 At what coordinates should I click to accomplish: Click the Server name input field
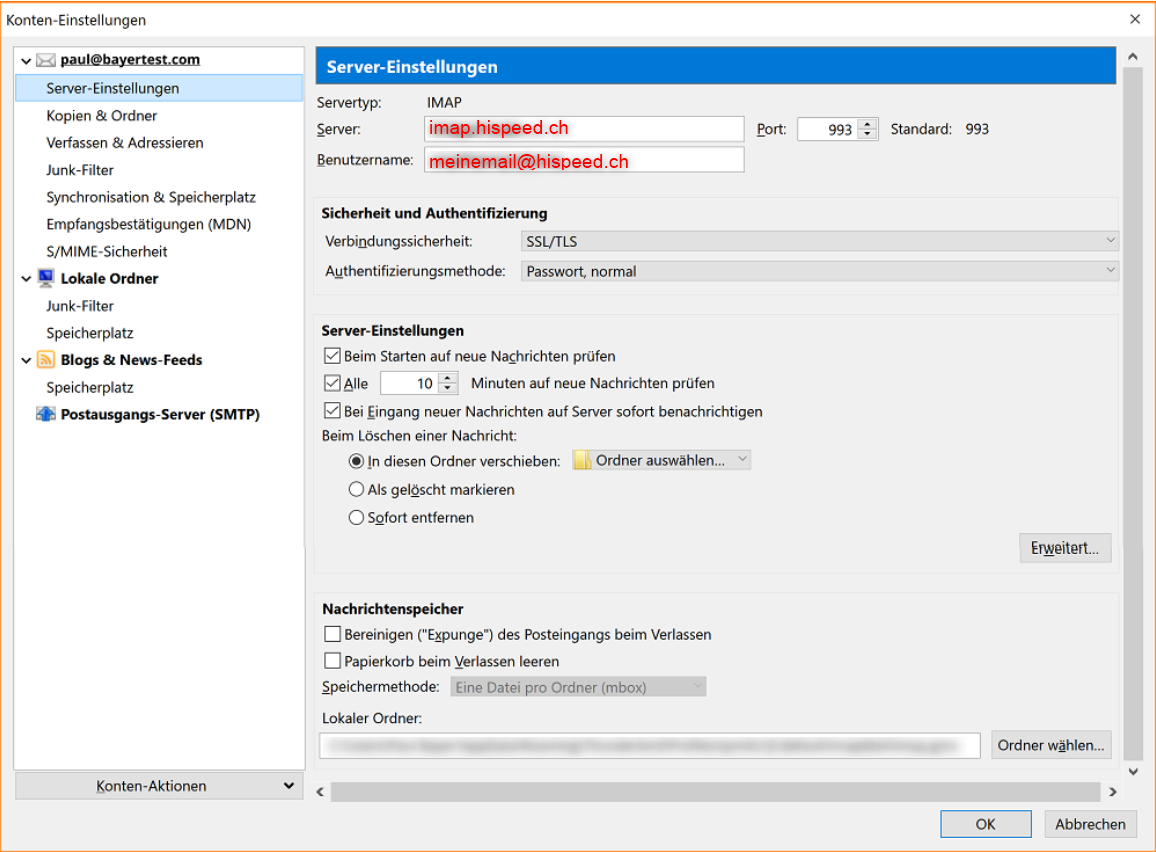tap(584, 129)
